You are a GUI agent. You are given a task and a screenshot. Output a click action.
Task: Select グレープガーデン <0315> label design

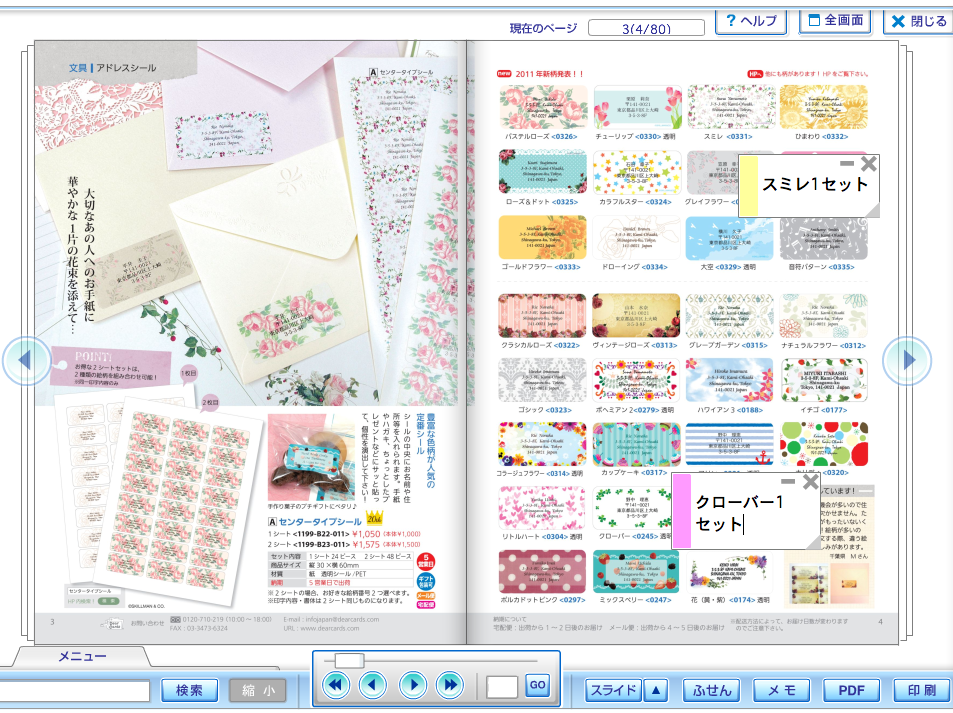730,315
